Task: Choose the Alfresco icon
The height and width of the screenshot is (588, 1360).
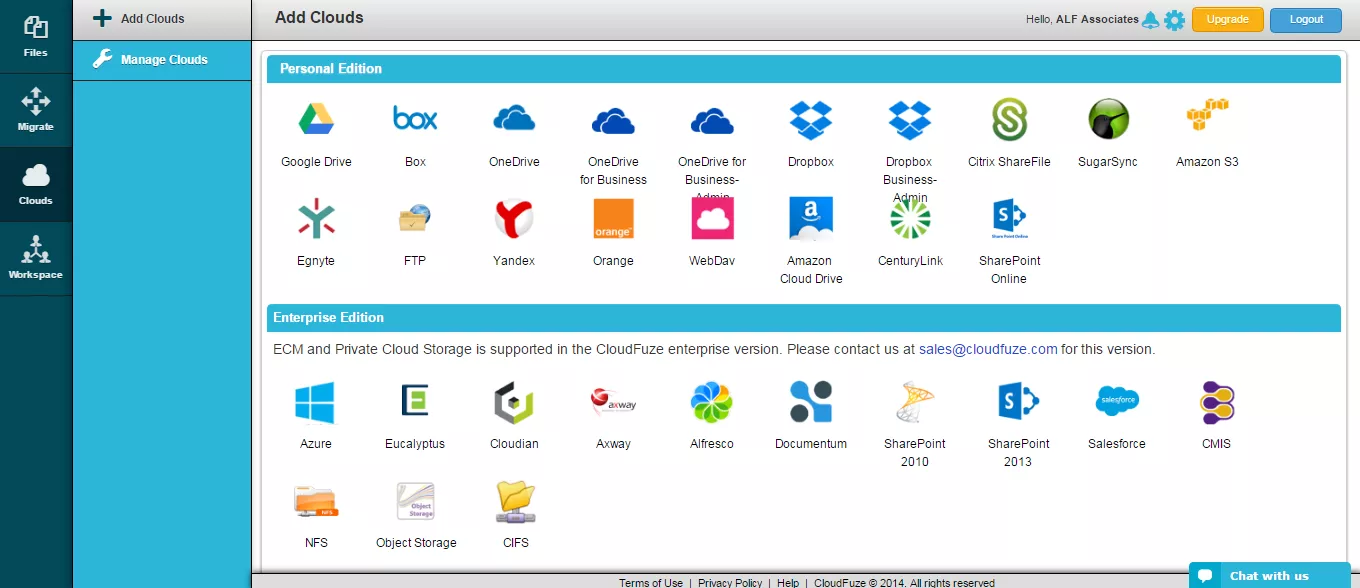Action: [712, 403]
